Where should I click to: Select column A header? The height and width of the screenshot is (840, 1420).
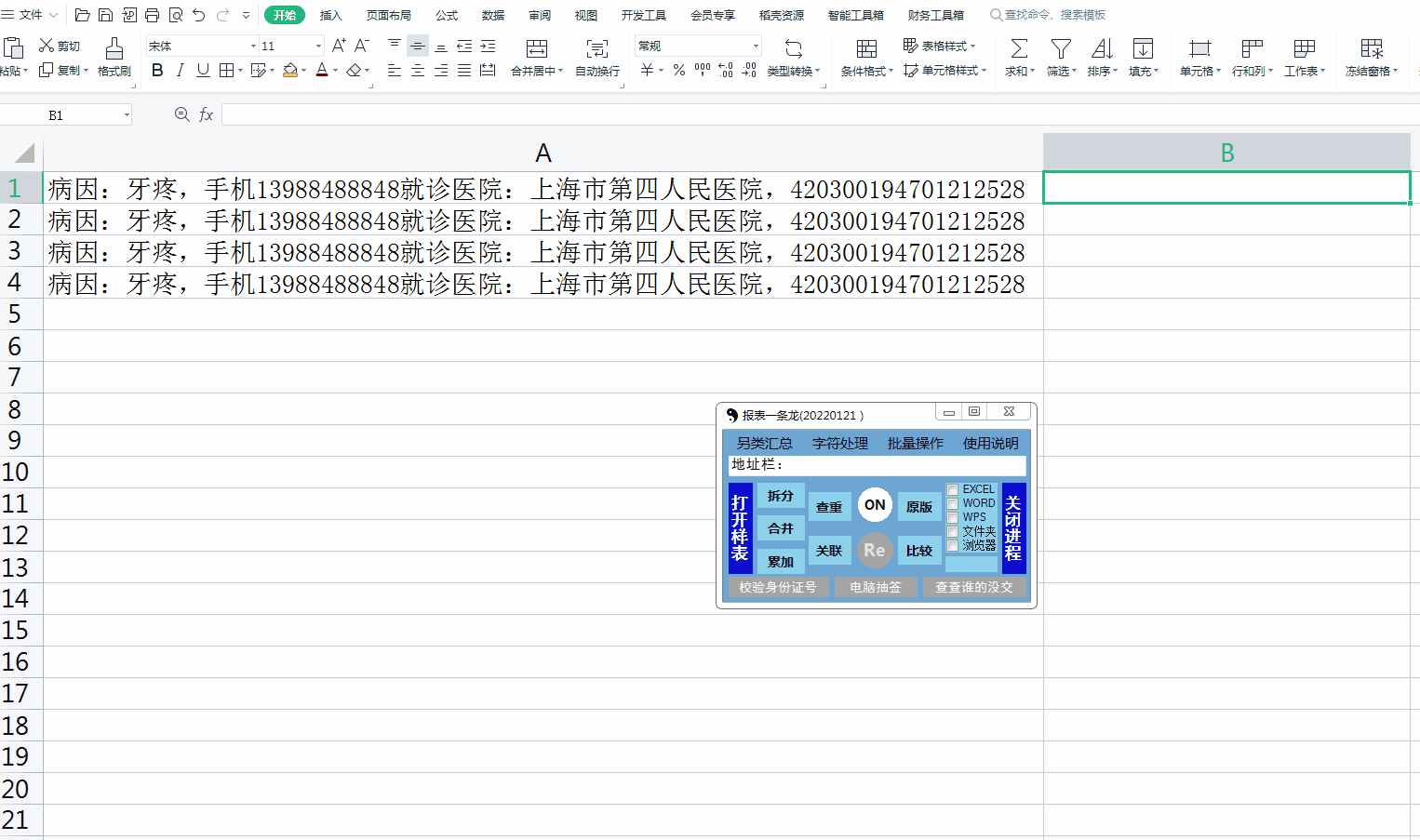click(543, 153)
